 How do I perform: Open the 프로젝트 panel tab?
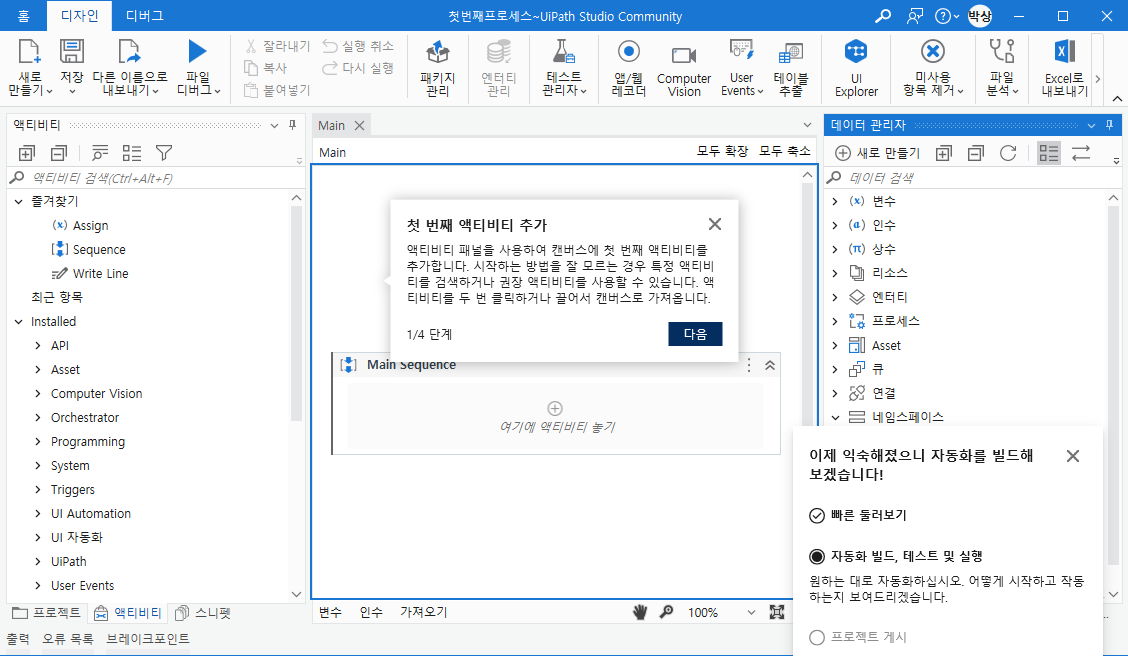pyautogui.click(x=47, y=613)
